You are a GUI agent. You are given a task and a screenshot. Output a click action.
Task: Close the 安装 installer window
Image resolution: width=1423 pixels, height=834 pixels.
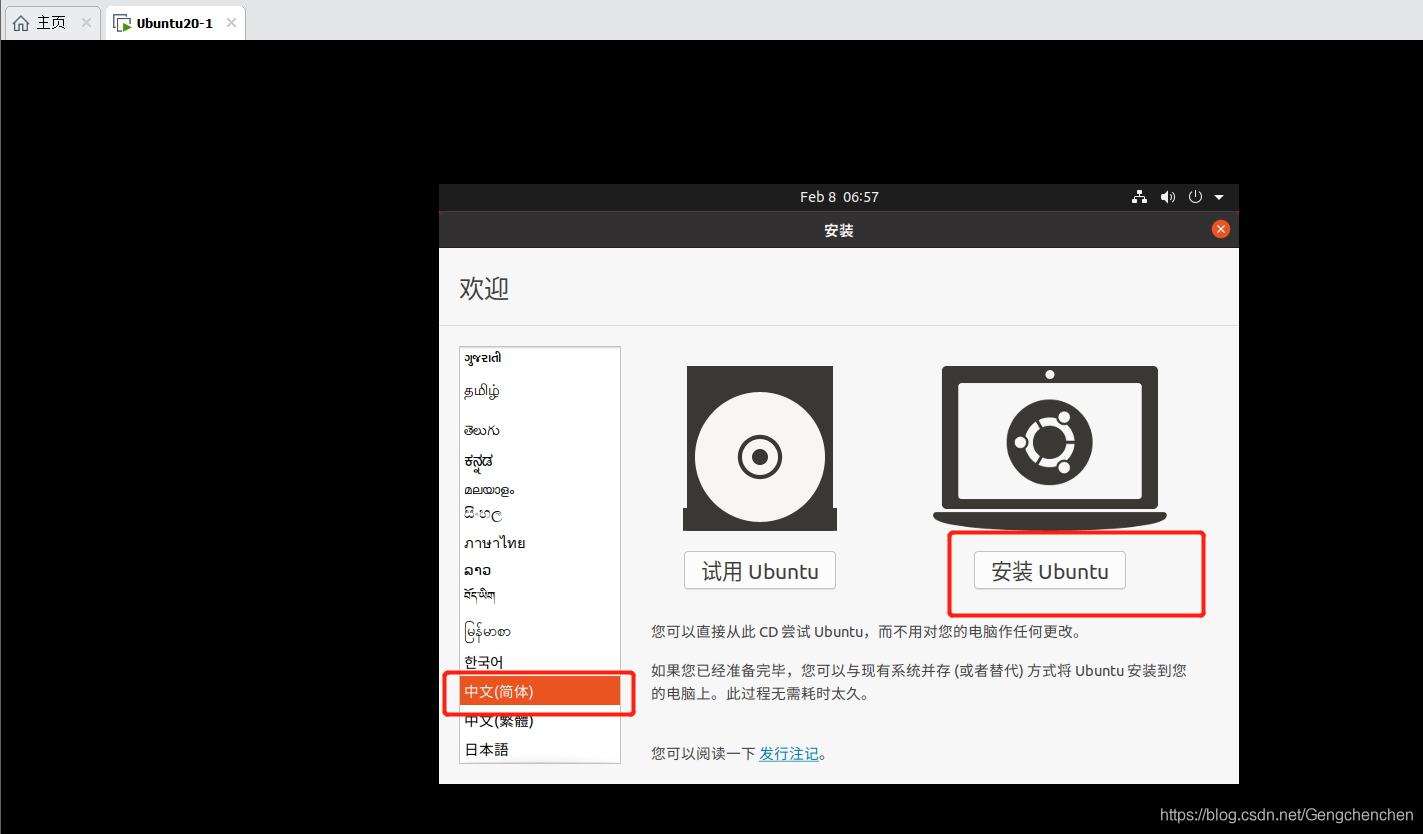[x=1220, y=229]
